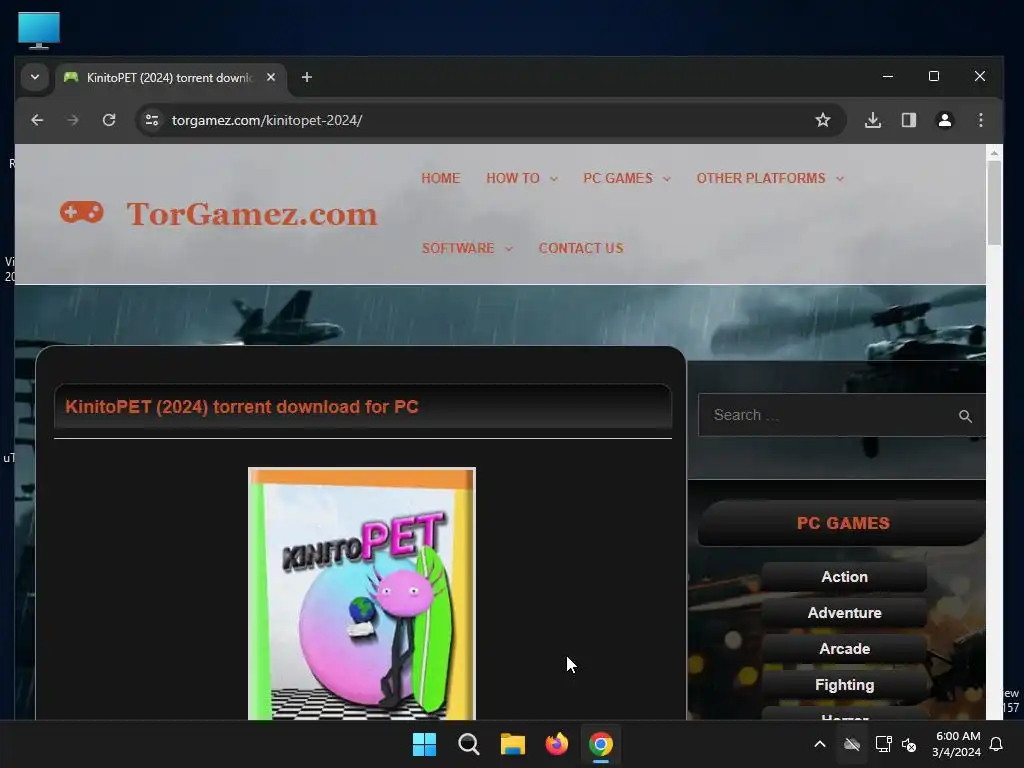Open a new browser tab
The height and width of the screenshot is (768, 1024).
pyautogui.click(x=306, y=77)
